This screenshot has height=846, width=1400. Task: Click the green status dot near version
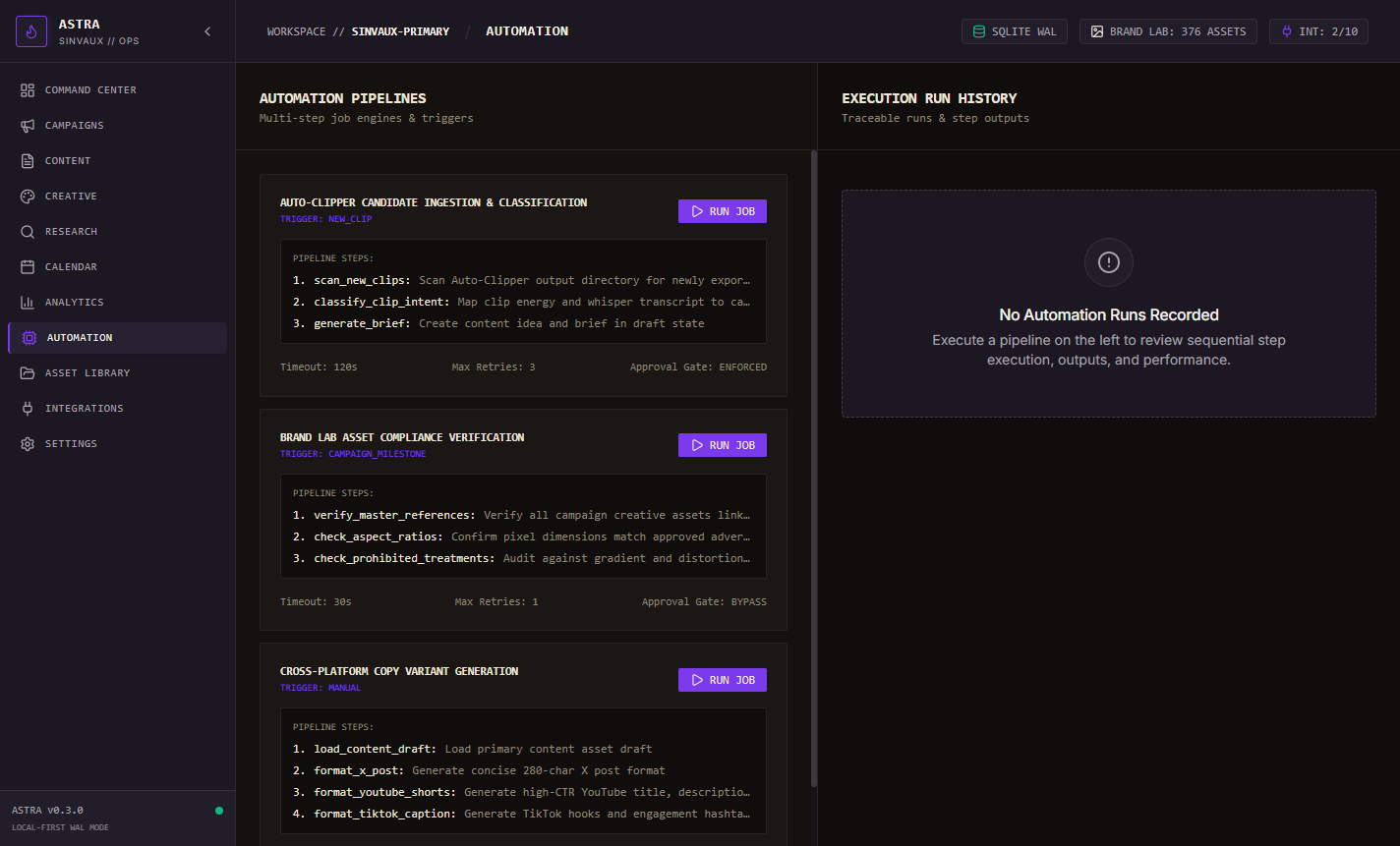point(219,811)
